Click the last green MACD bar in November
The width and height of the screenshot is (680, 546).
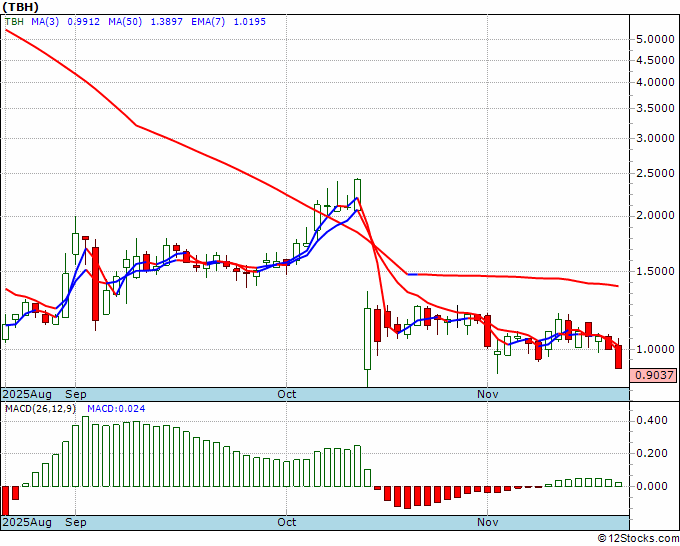point(618,484)
